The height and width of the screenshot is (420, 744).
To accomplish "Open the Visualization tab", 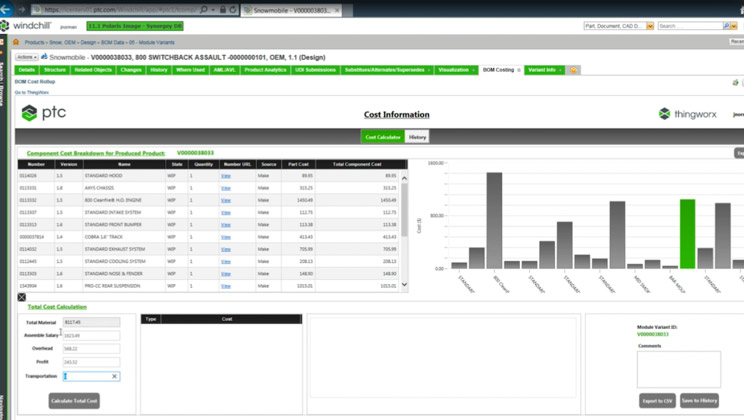I will 454,70.
